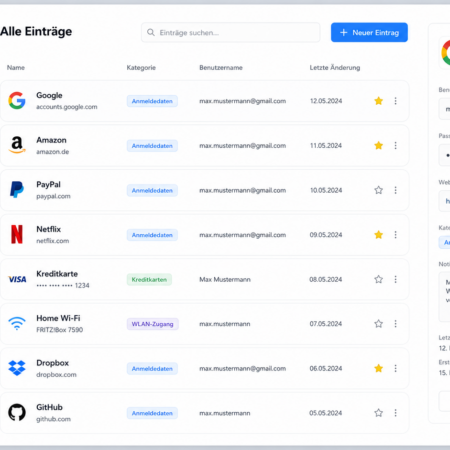Click the Anmeldedaten tag in Dropbox row
The height and width of the screenshot is (450, 450).
pos(152,369)
